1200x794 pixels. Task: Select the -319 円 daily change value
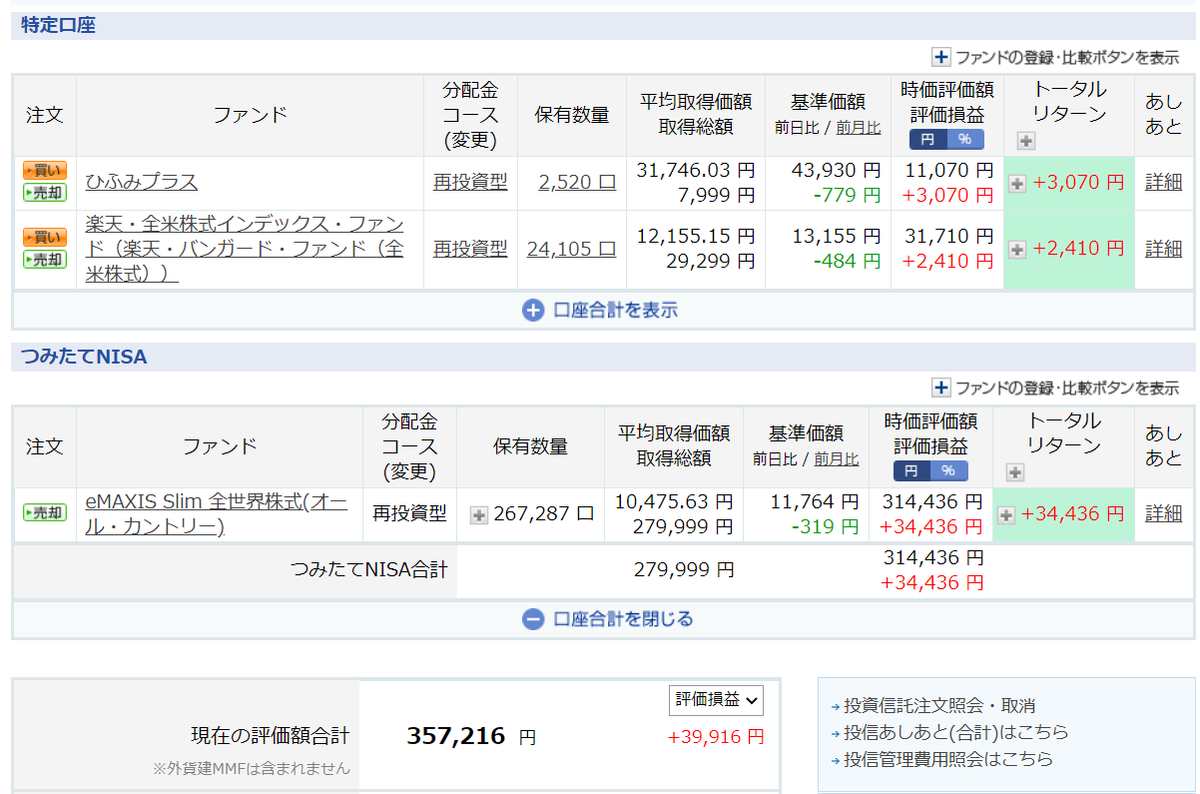(x=824, y=526)
